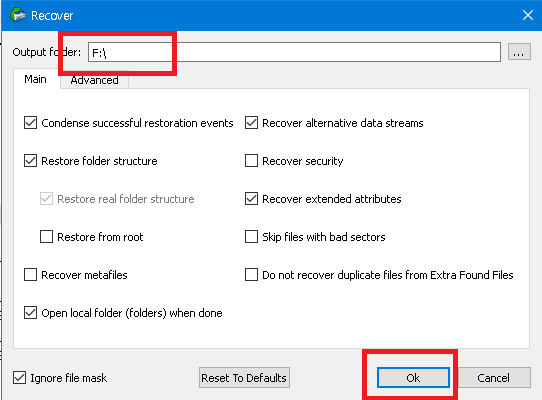
Task: Enable Recover metafiles option
Action: [30, 275]
